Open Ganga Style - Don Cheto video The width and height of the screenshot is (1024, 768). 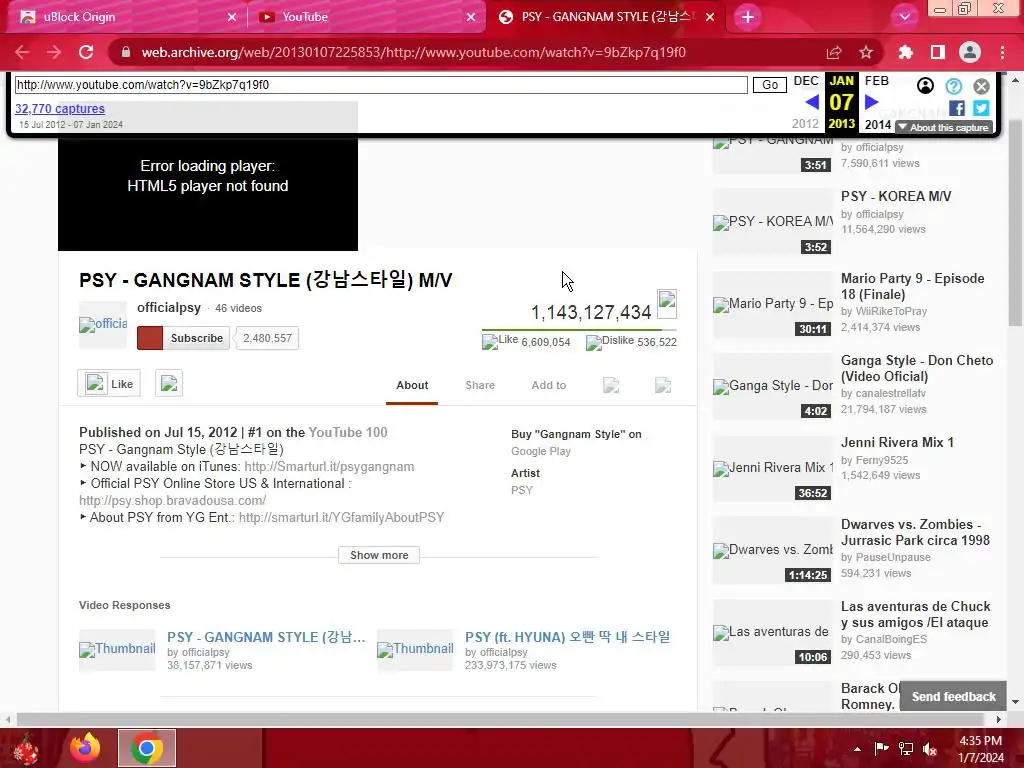(x=917, y=368)
